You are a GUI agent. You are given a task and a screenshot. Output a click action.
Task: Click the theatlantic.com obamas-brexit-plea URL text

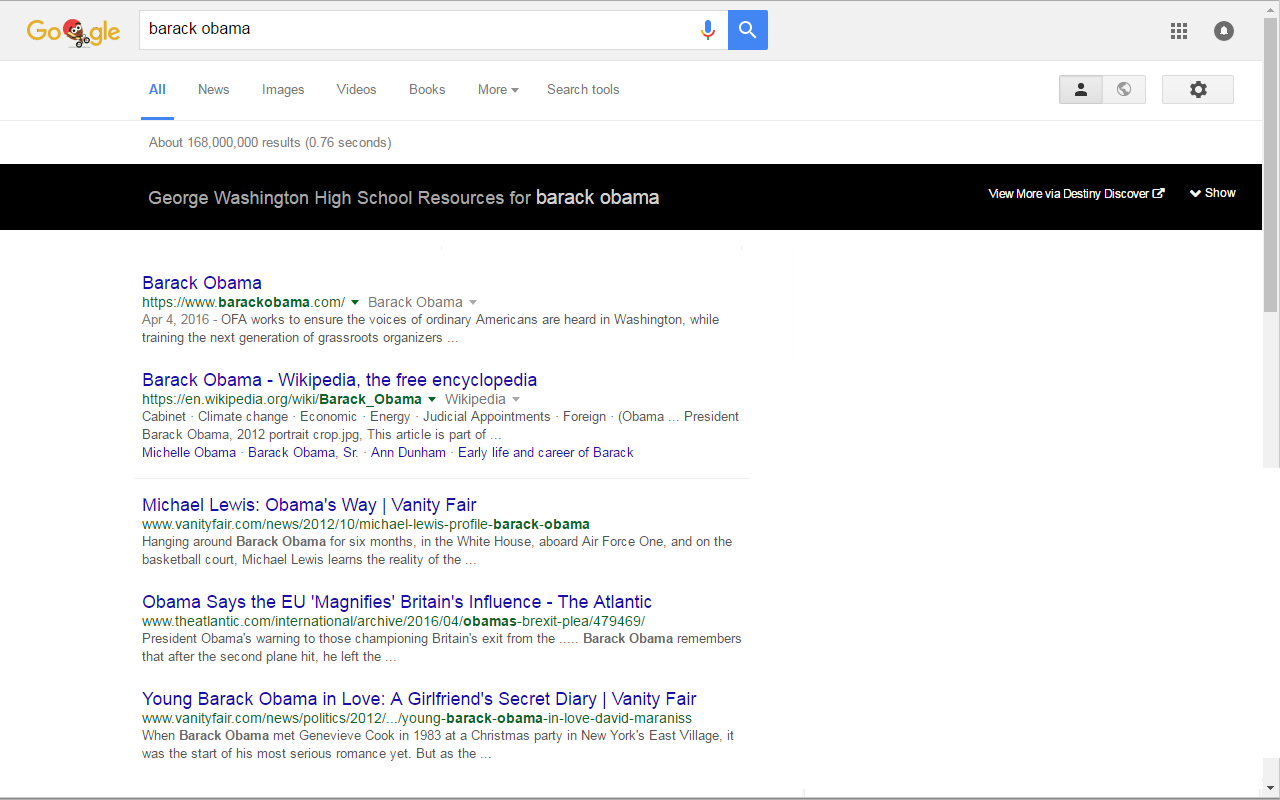click(393, 621)
